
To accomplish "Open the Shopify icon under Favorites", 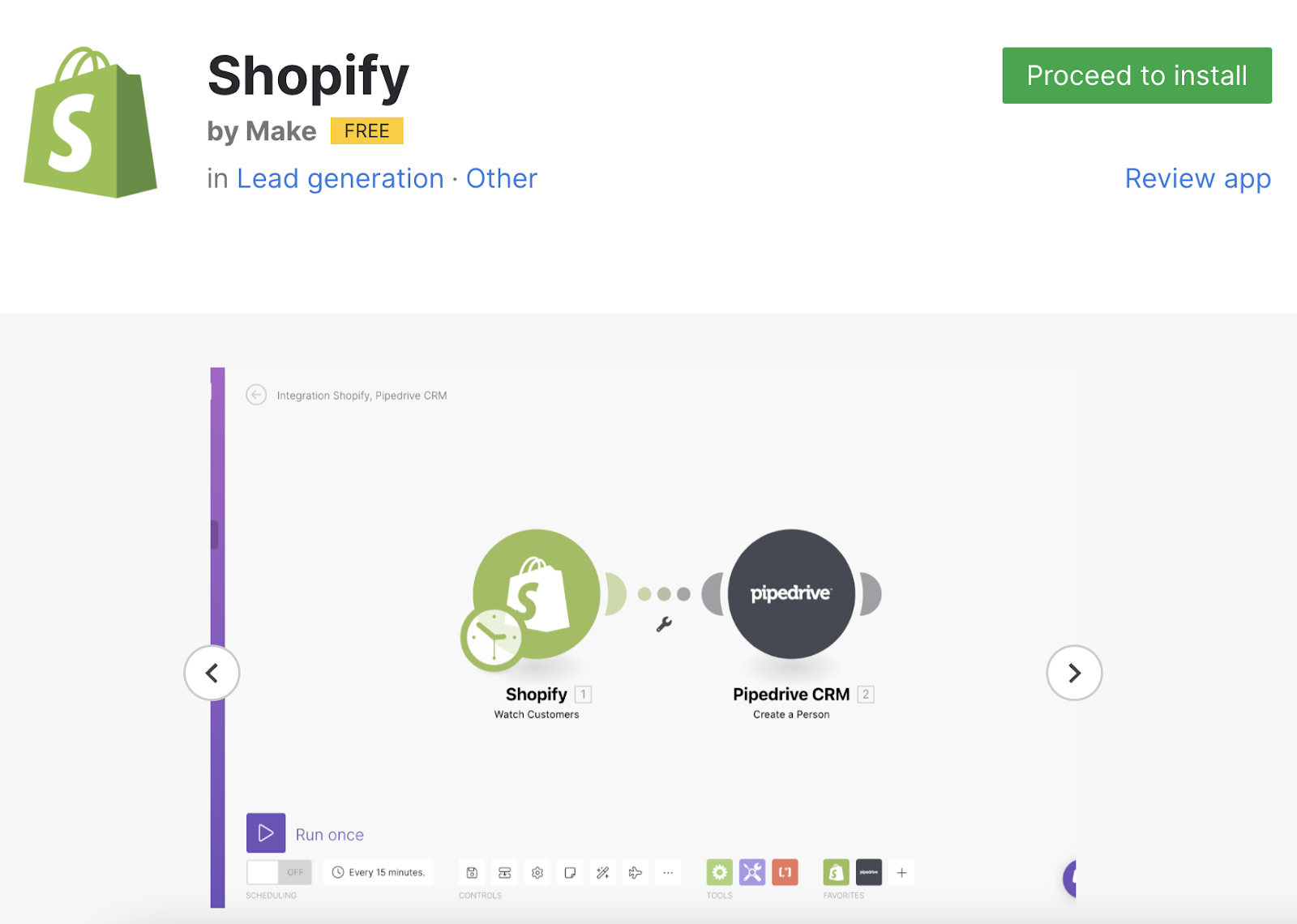I will pos(836,872).
